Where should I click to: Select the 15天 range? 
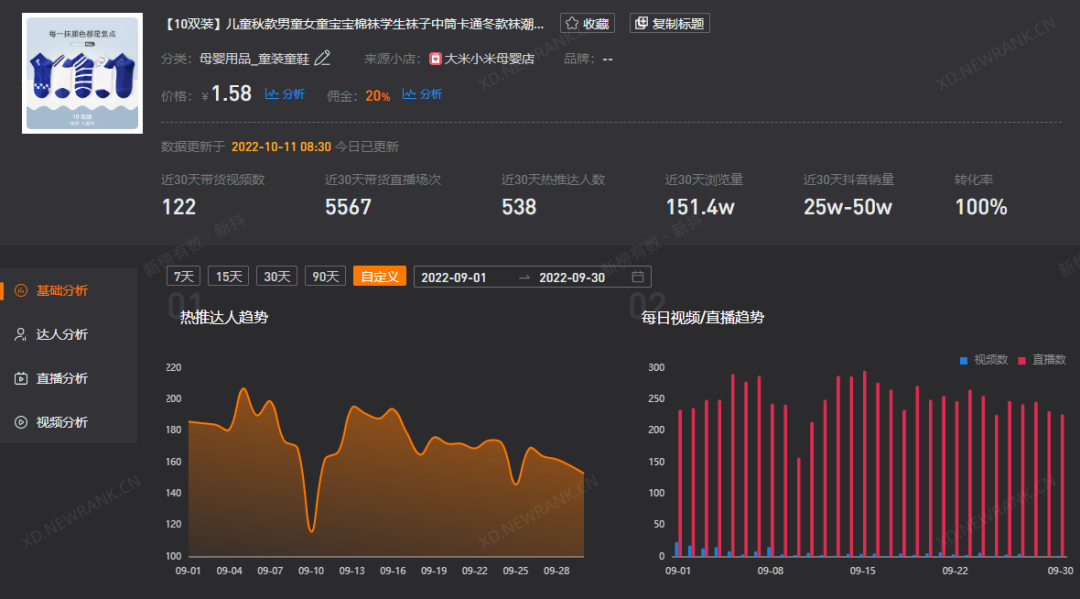point(229,277)
